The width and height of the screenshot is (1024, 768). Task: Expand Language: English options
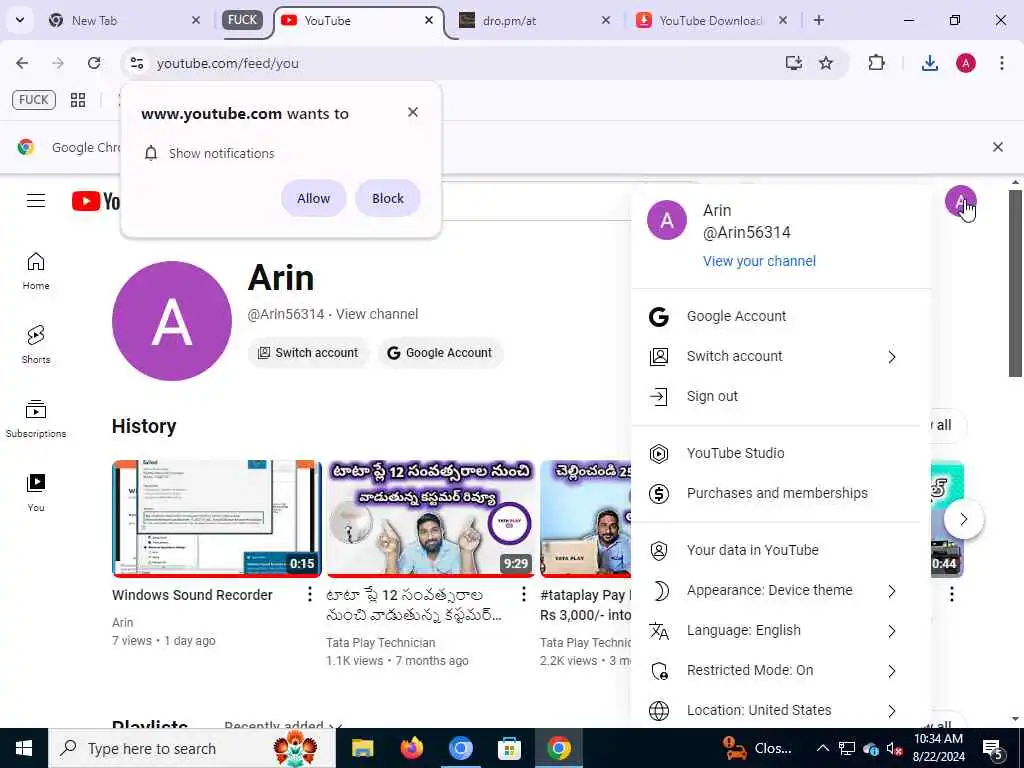(x=891, y=631)
